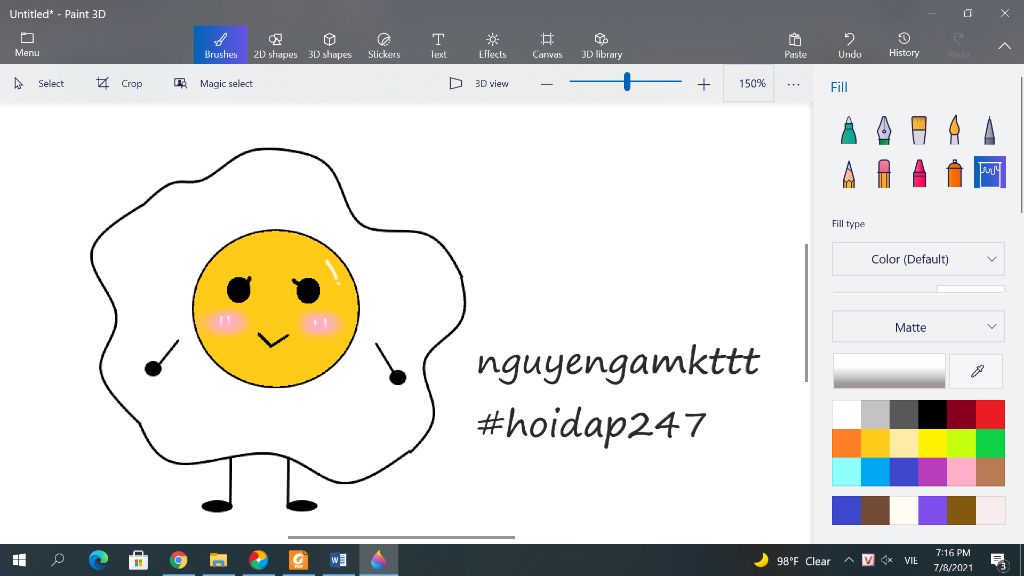The width and height of the screenshot is (1024, 576).
Task: Browse the 3D library
Action: (x=601, y=44)
